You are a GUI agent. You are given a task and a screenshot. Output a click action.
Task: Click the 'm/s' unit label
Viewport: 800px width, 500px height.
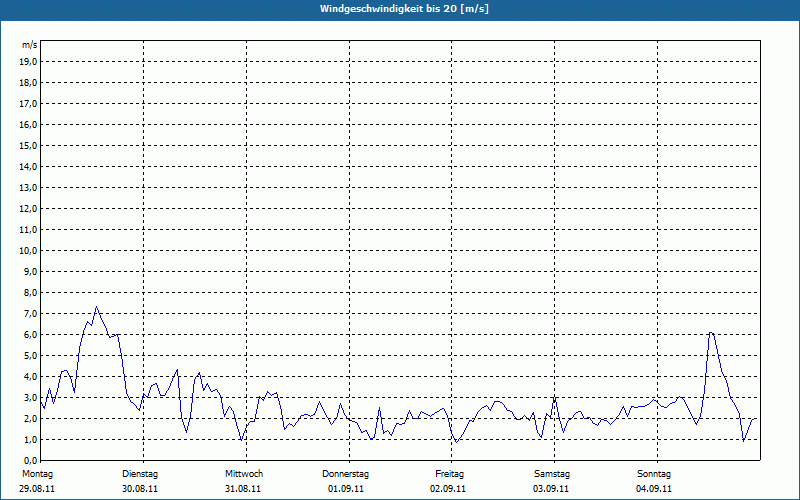(30, 45)
